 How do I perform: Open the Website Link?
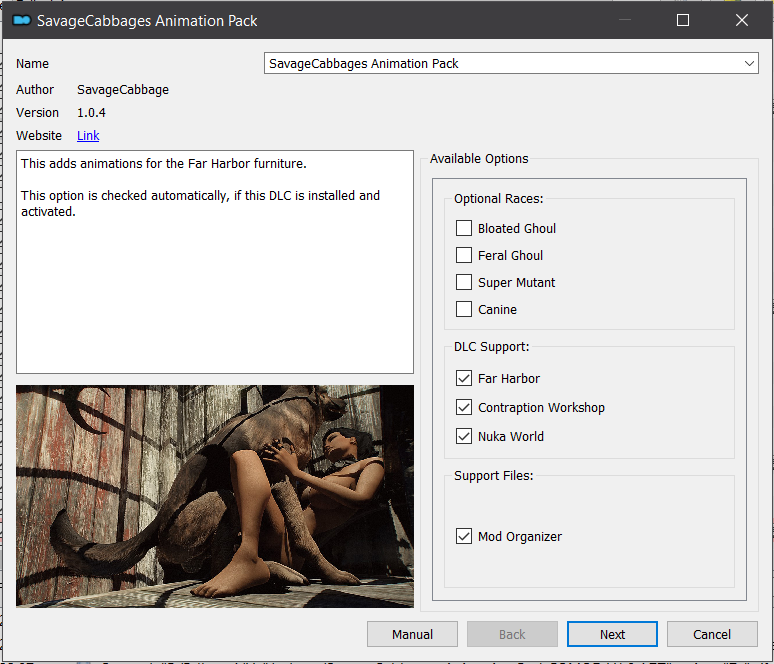pyautogui.click(x=88, y=136)
